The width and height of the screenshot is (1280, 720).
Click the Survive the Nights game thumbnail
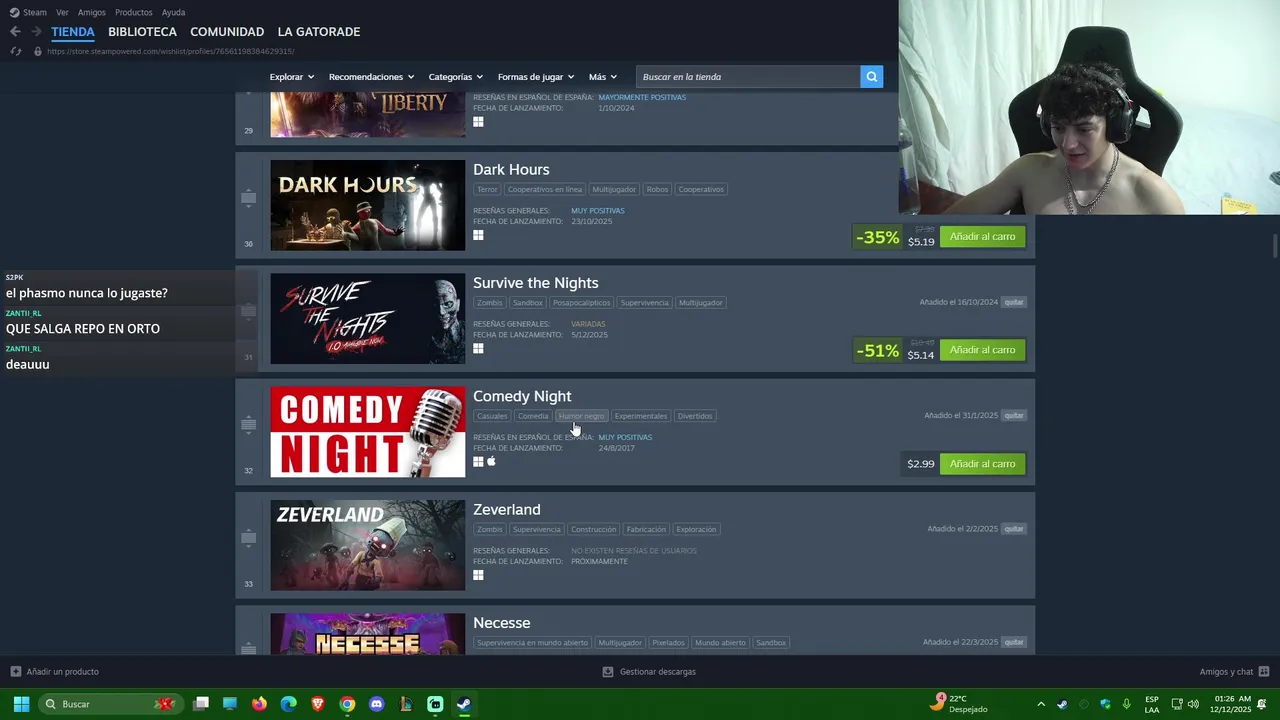[x=368, y=319]
